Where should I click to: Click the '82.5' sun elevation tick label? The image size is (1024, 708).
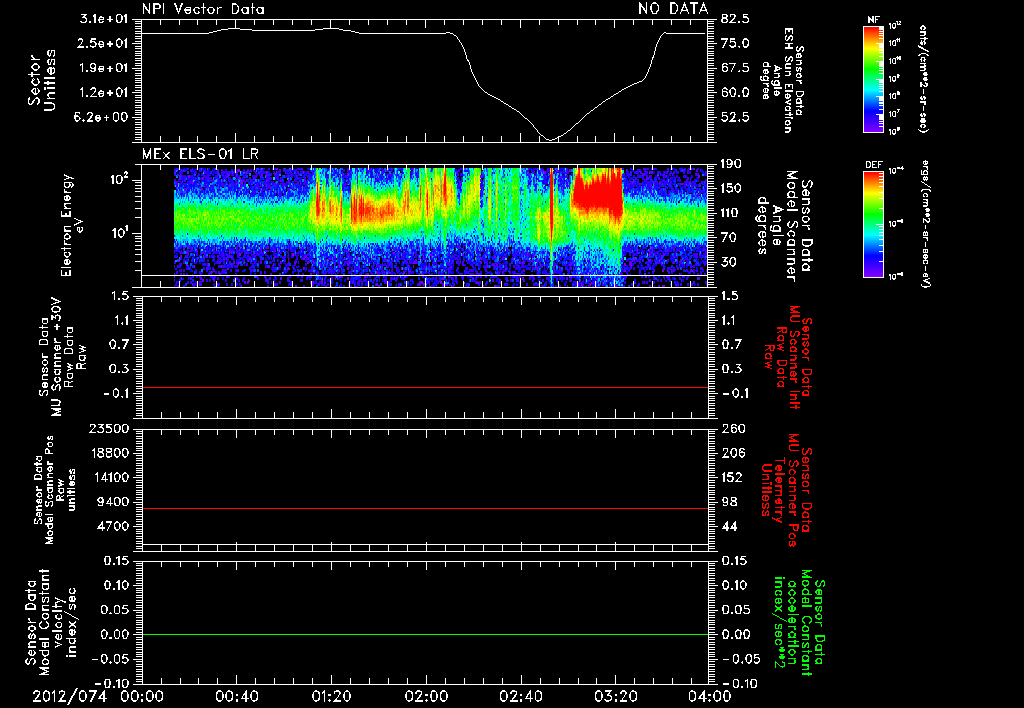pyautogui.click(x=735, y=19)
